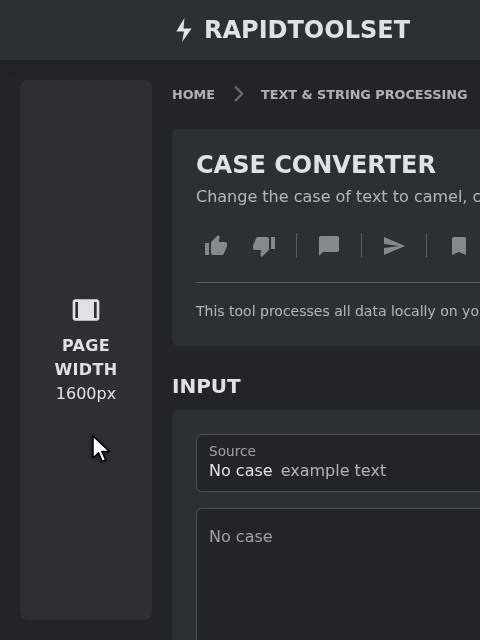Click the thumbs down dislike icon
This screenshot has width=480, height=640.
264,246
